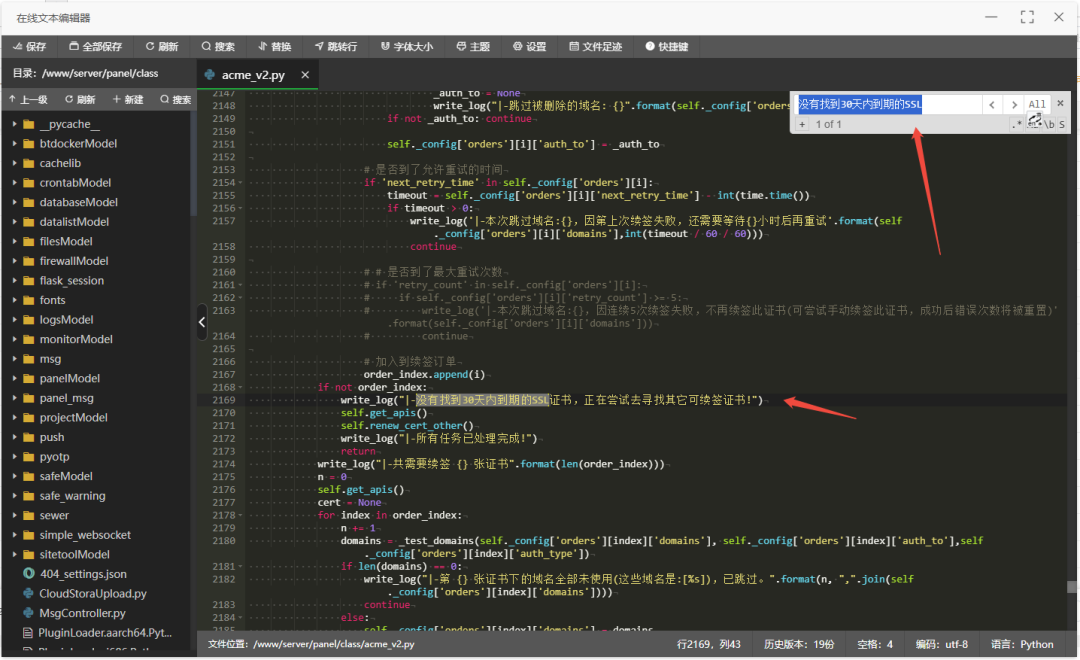The image size is (1080, 660).
Task: Open the 404_settings.json file
Action: pos(83,574)
